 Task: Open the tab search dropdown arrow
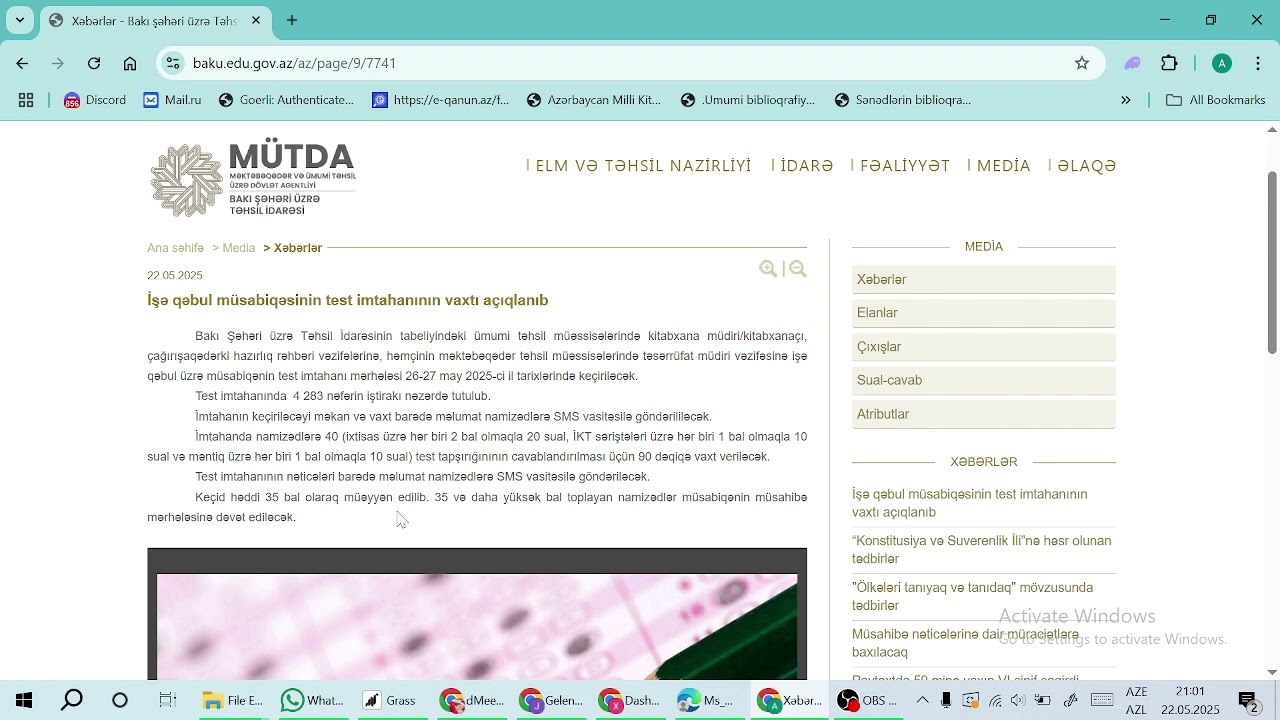click(20, 20)
